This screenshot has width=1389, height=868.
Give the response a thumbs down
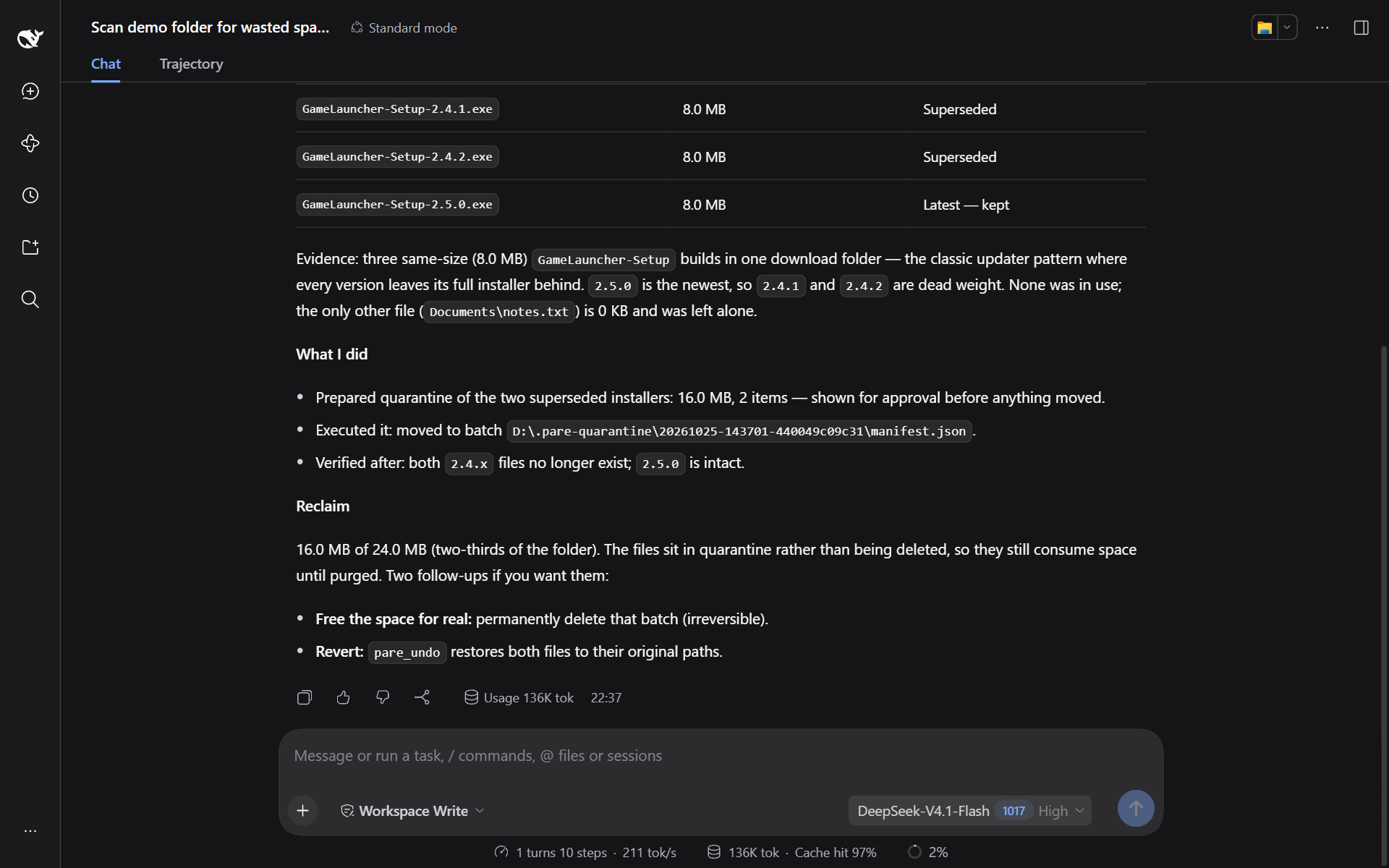[383, 697]
